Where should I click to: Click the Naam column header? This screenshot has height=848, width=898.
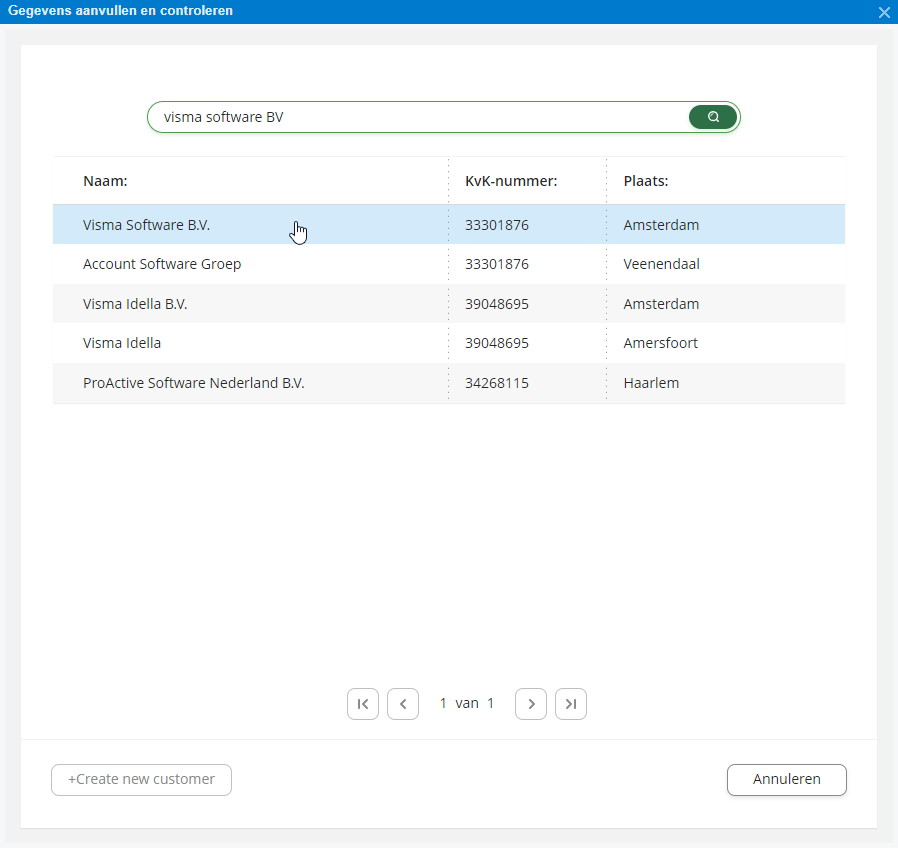pos(105,181)
